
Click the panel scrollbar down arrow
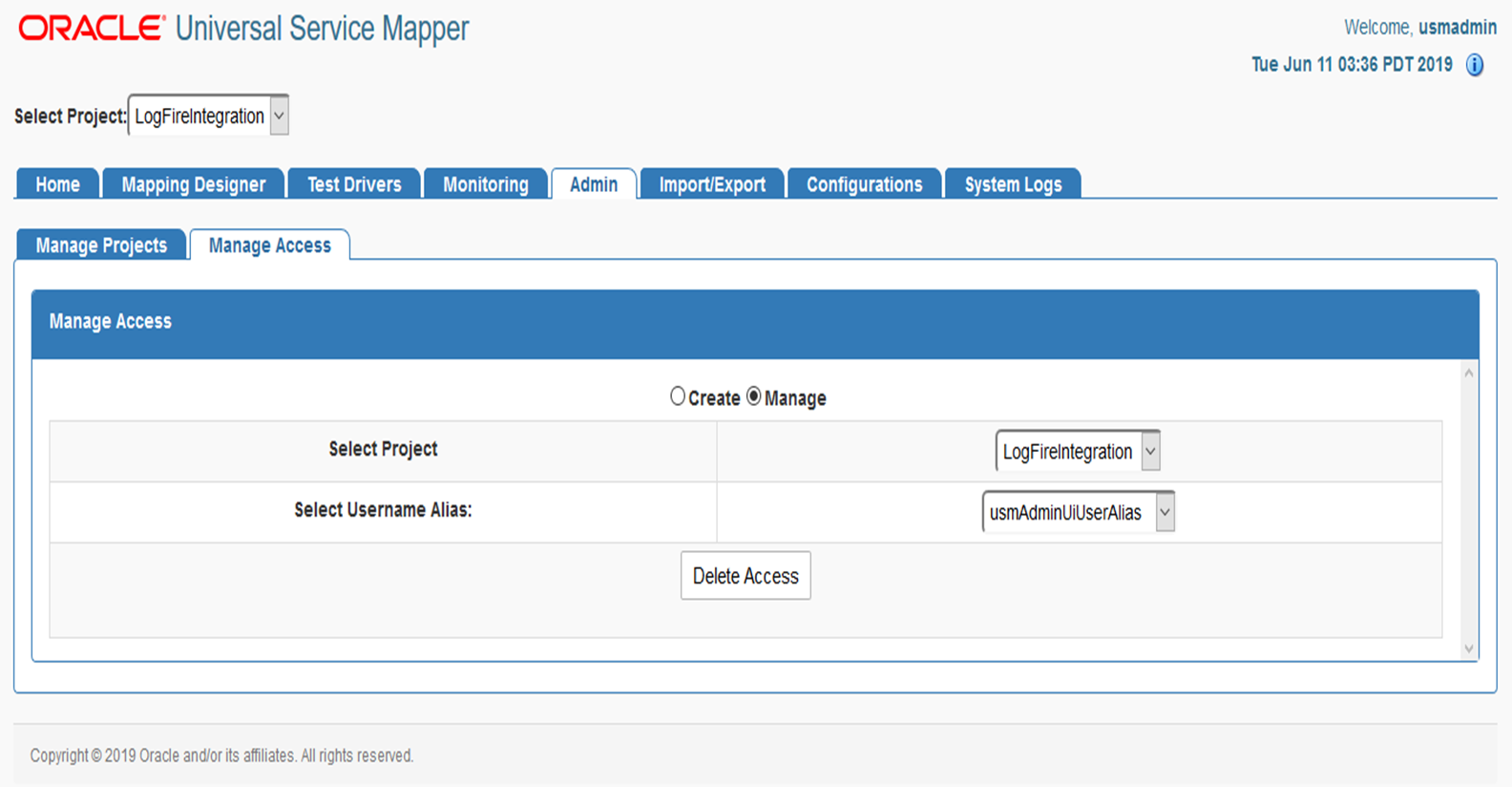tap(1469, 649)
